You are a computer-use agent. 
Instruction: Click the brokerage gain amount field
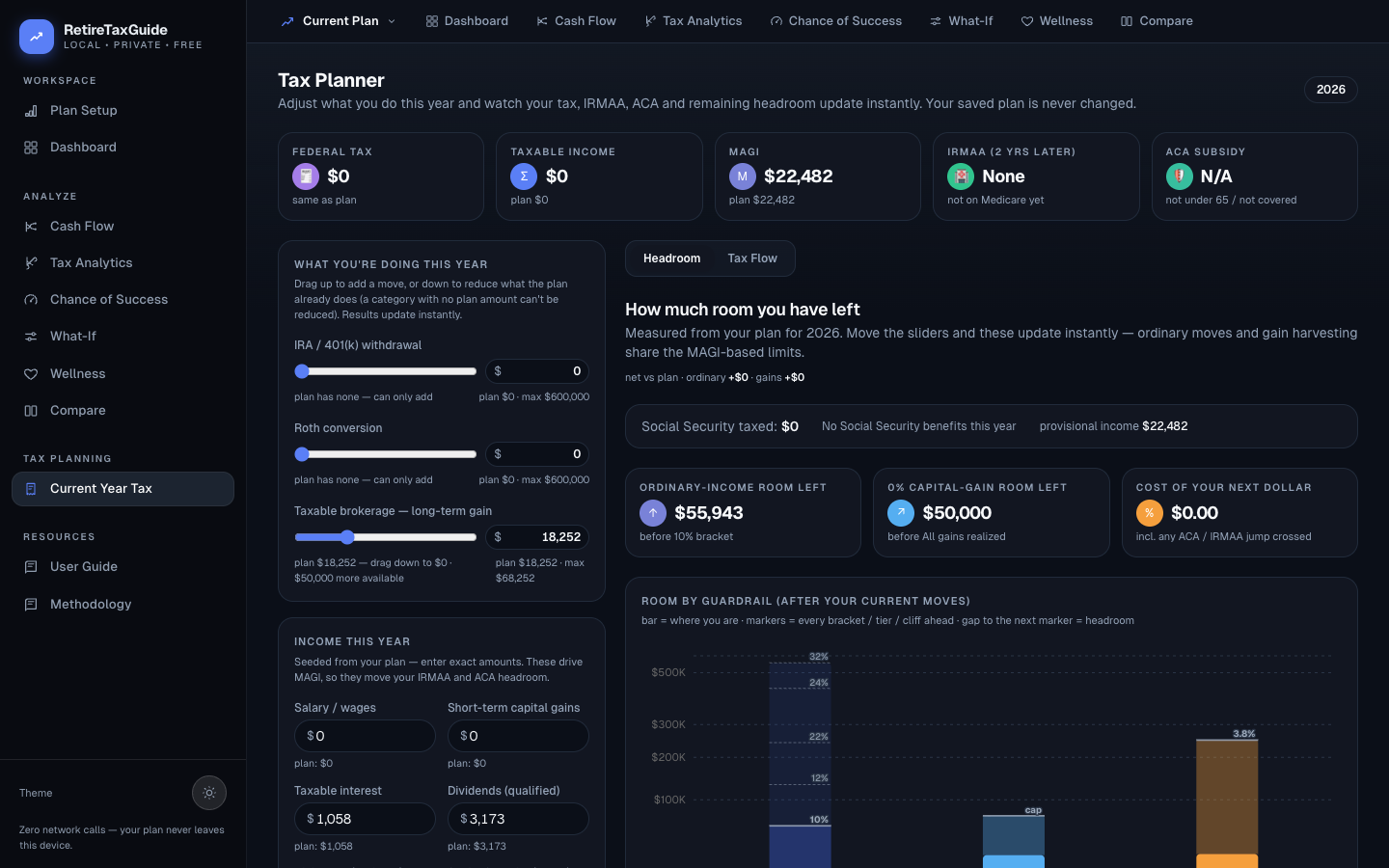coord(537,537)
